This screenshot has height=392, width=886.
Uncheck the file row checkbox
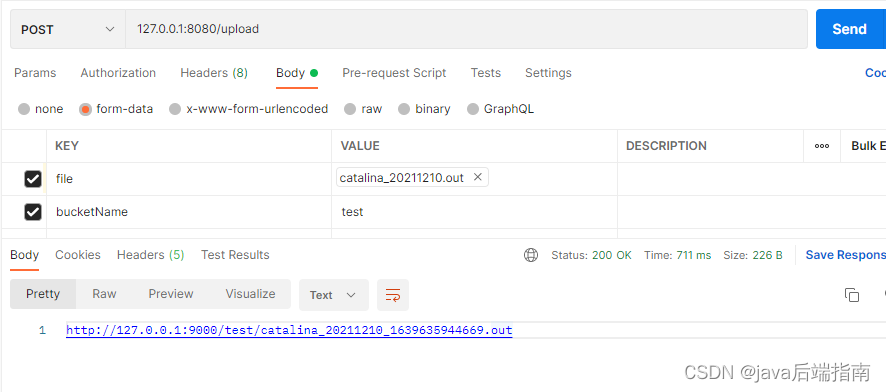pos(33,179)
